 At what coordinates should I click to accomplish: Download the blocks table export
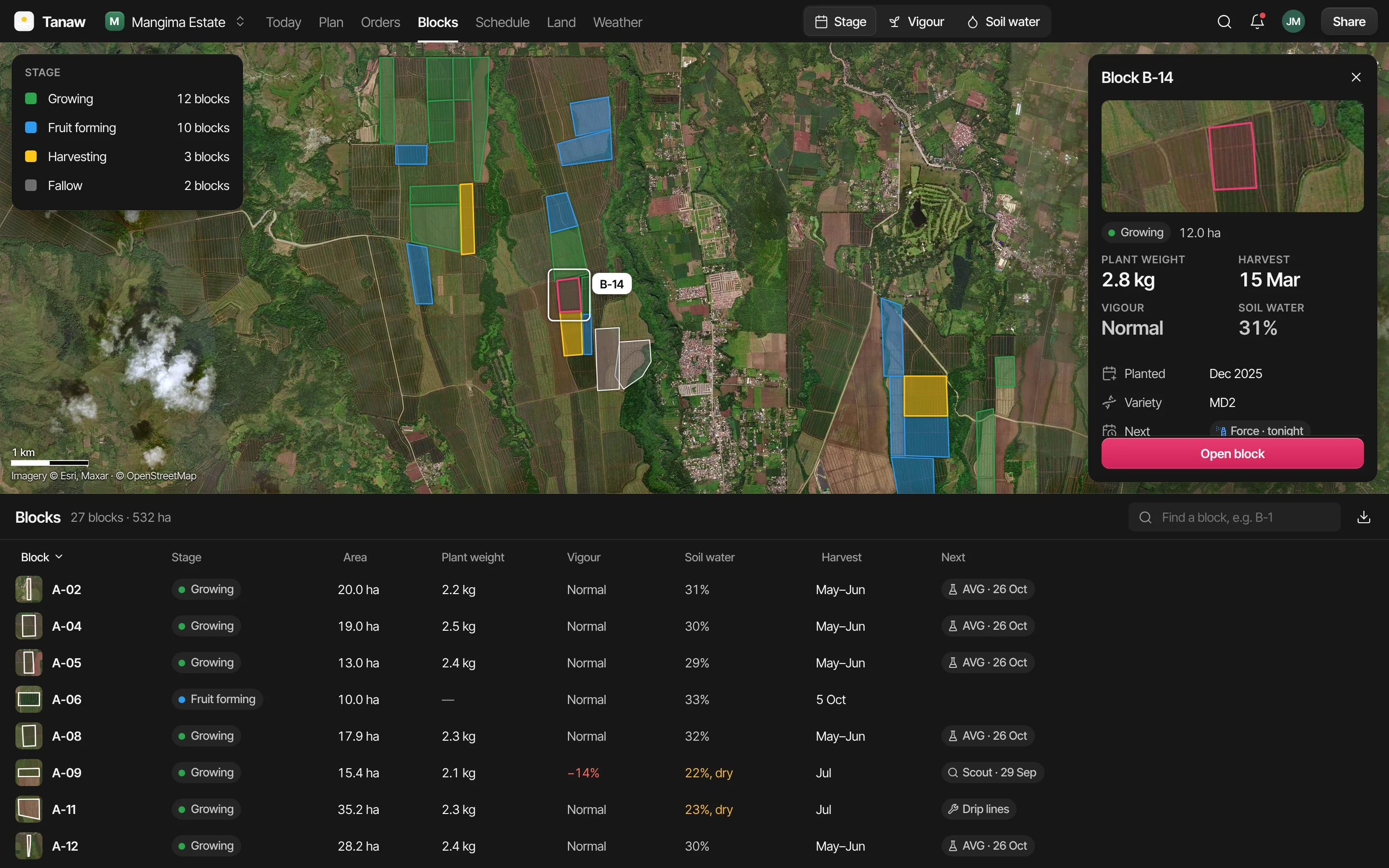click(1364, 517)
